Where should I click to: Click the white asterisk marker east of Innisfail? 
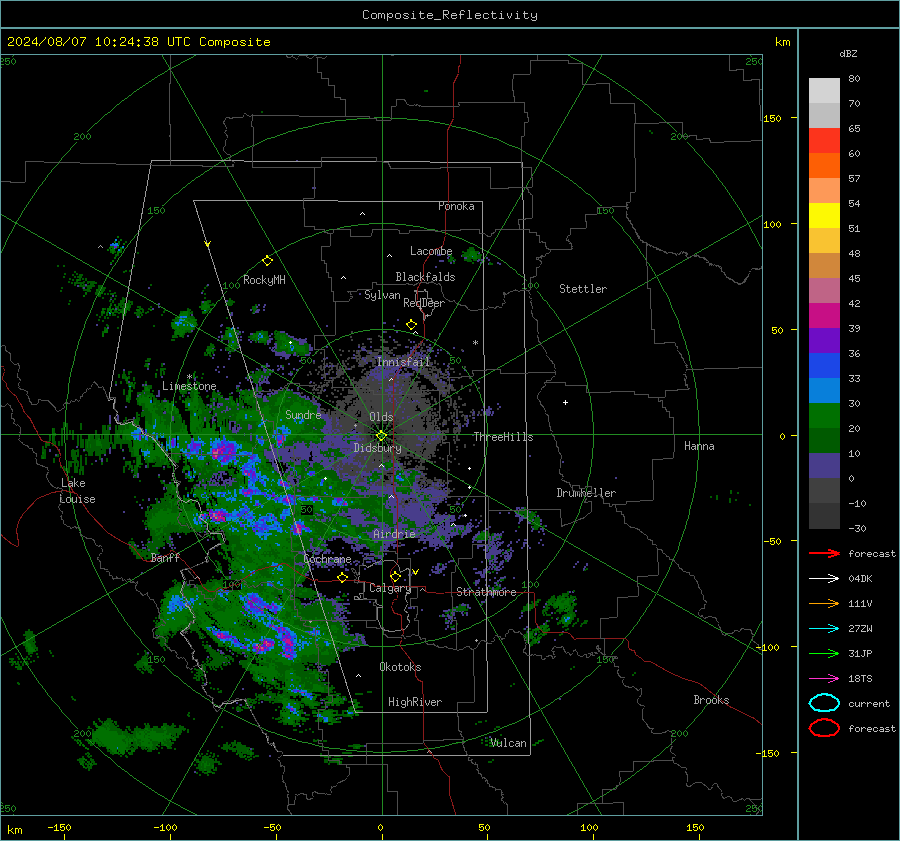click(475, 343)
